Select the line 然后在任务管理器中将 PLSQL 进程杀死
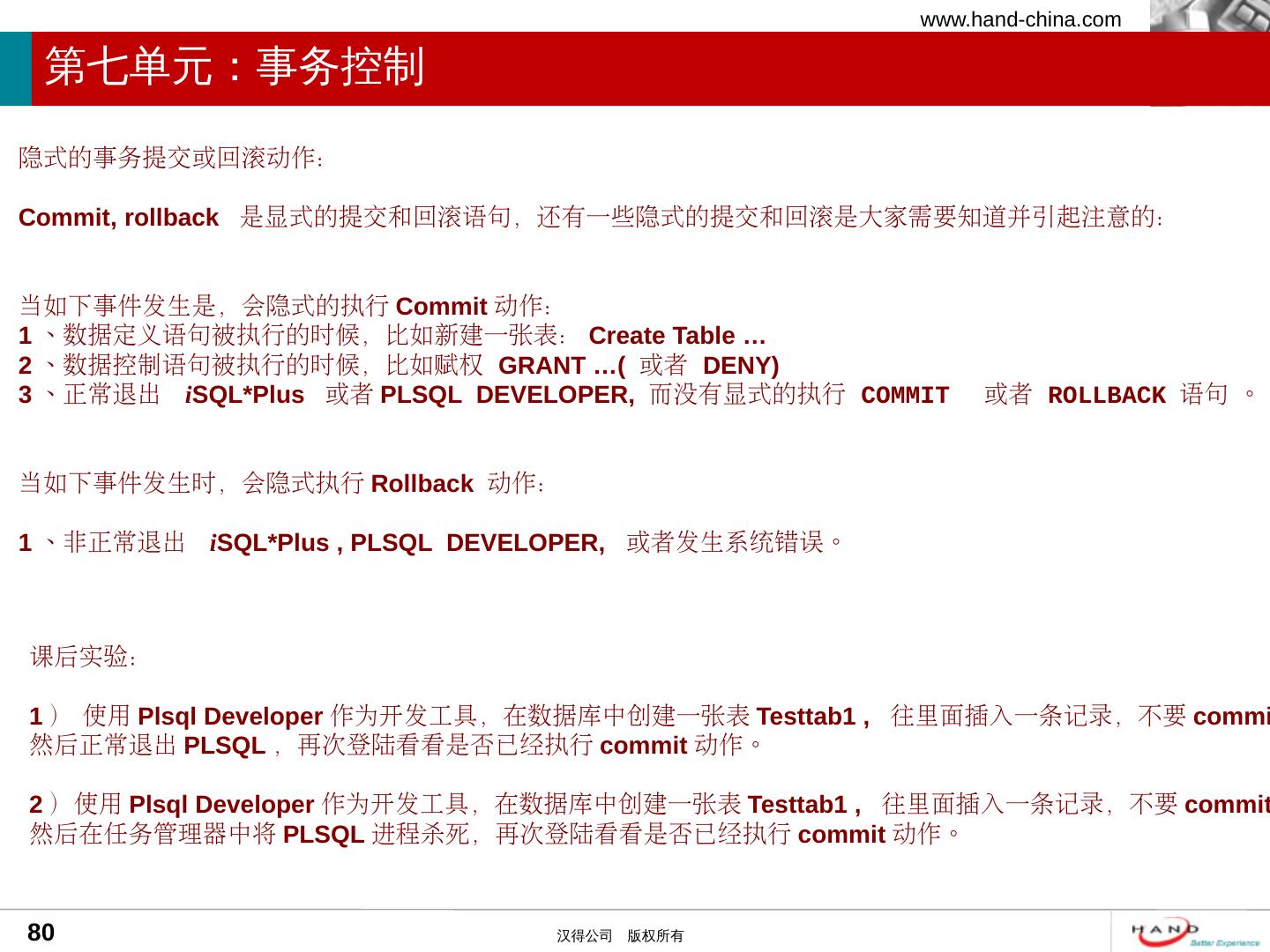 click(x=496, y=833)
